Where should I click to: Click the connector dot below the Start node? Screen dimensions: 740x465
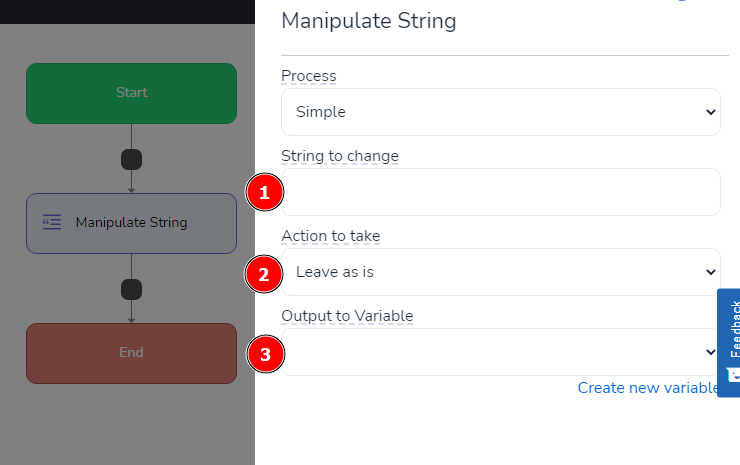131,160
